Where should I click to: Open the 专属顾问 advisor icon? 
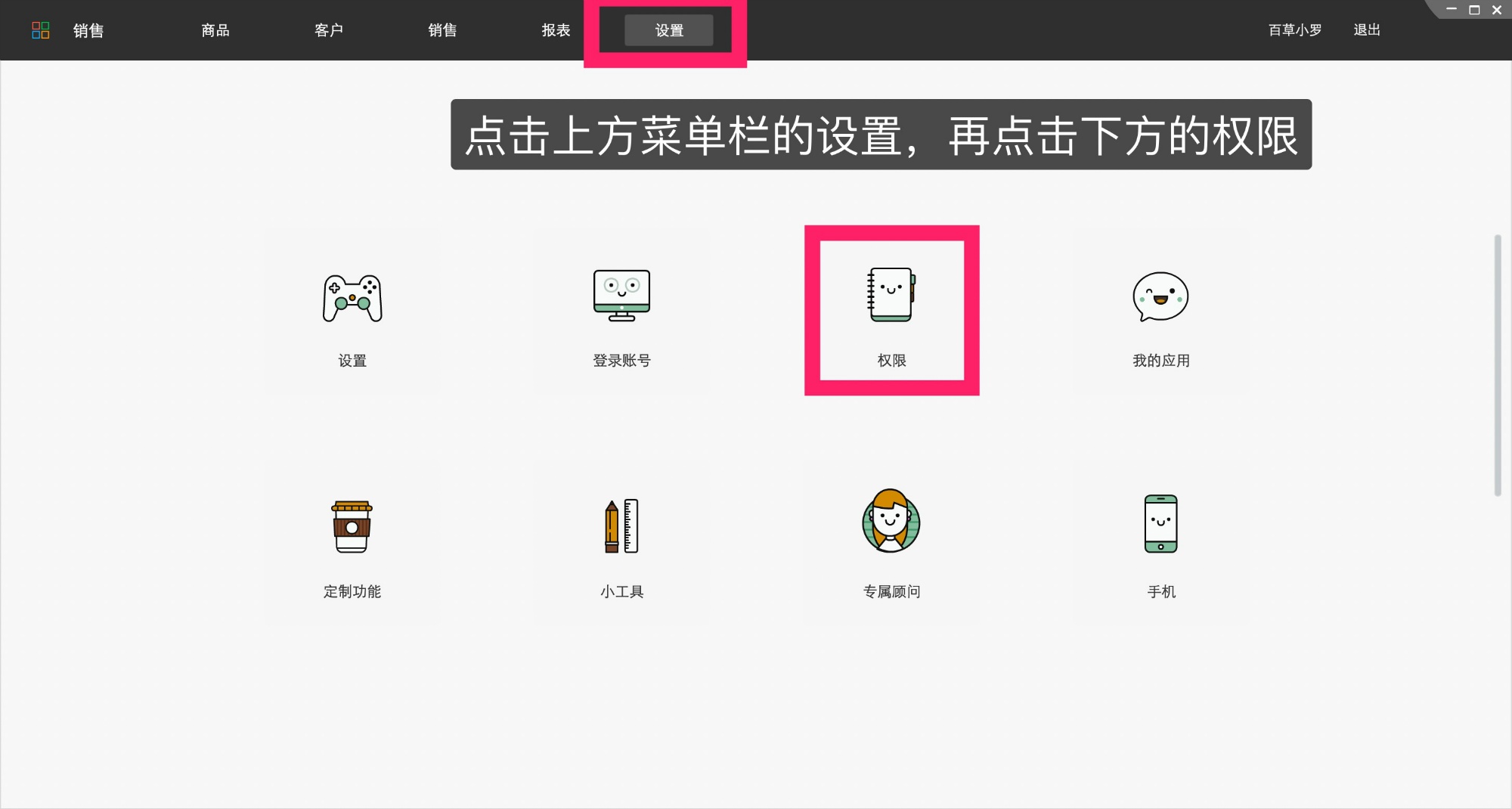coord(891,522)
